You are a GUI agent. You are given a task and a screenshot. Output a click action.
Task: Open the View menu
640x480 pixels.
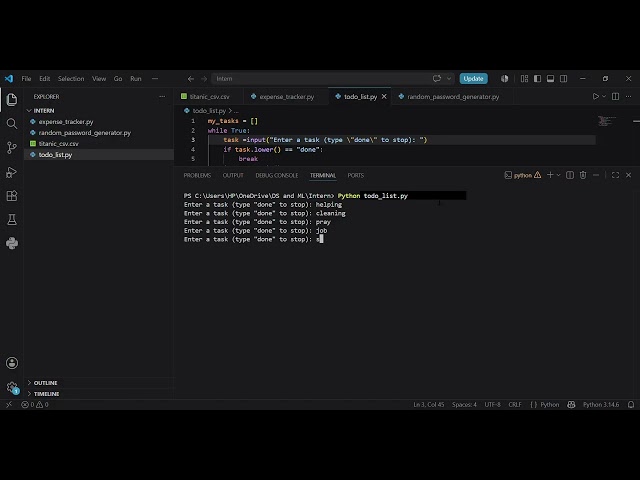point(99,78)
